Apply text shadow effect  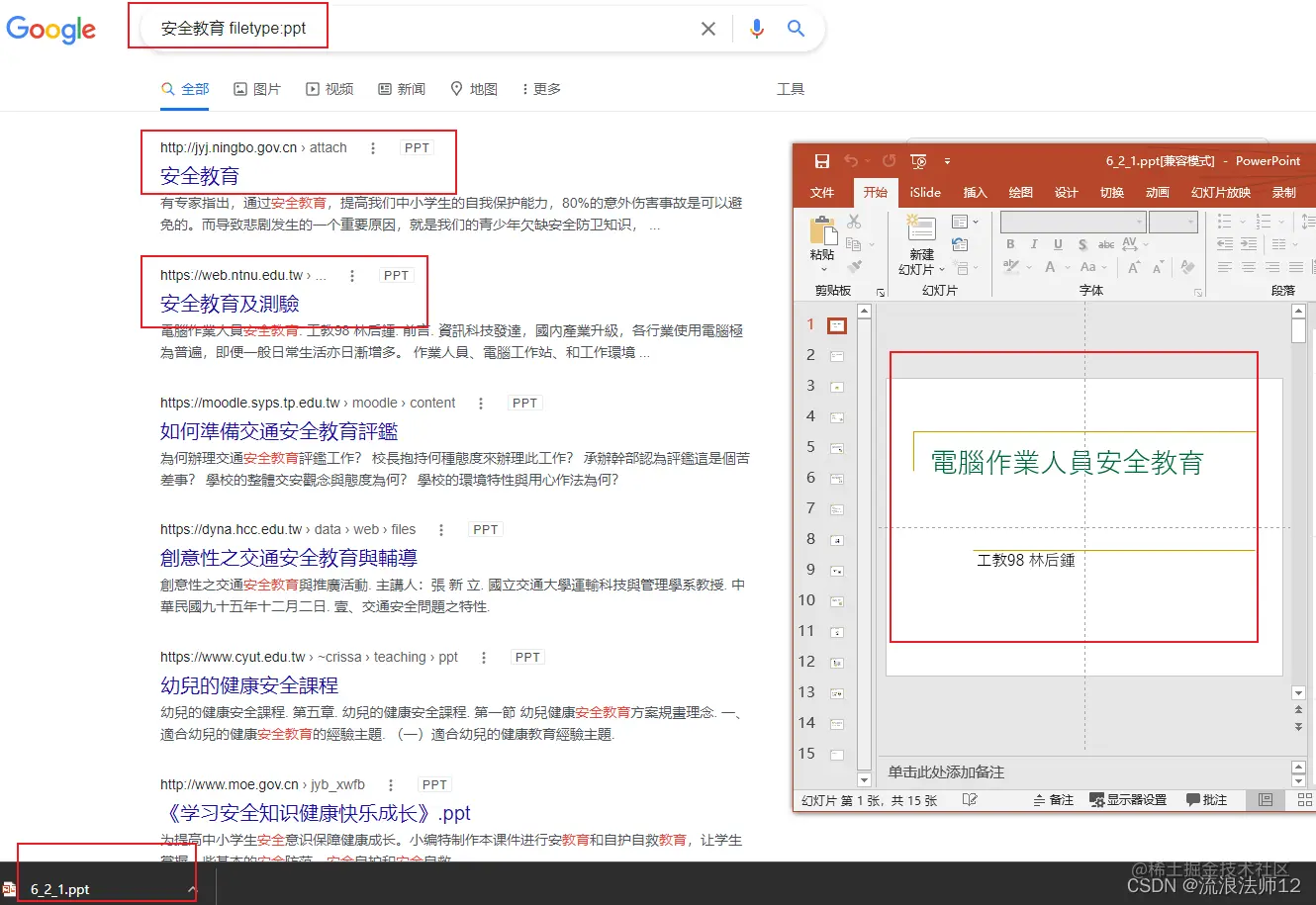[1082, 244]
